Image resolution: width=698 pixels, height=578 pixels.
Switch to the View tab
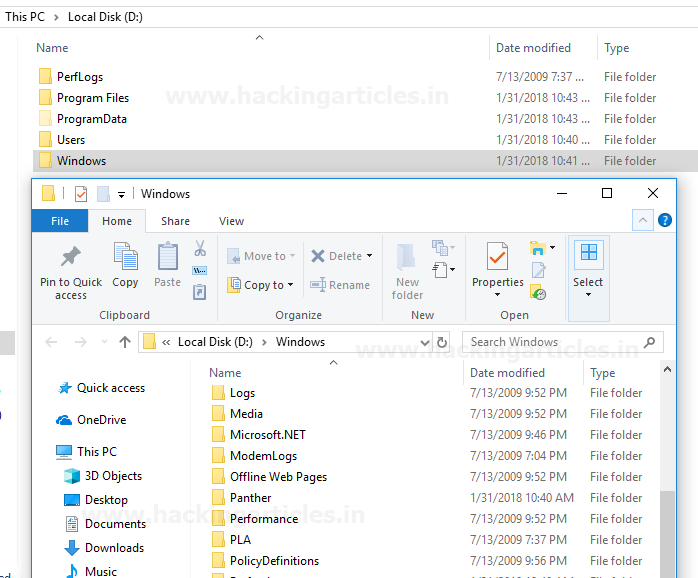(x=231, y=221)
